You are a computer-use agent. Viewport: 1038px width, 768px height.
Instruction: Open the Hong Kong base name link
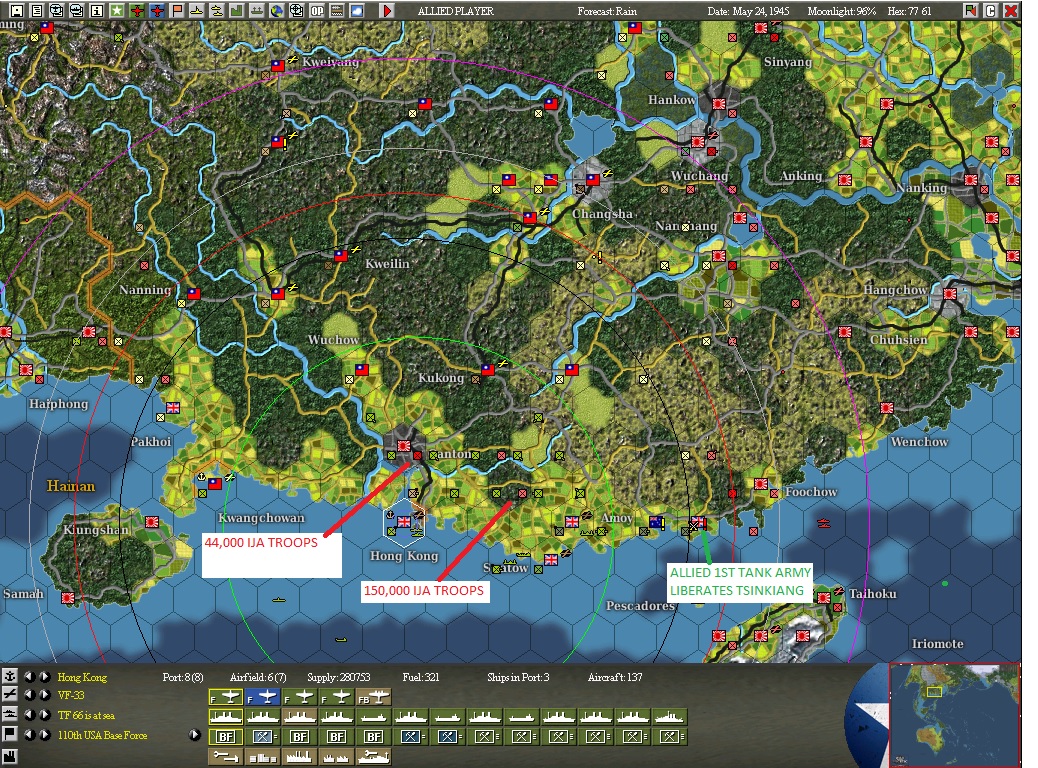pos(82,677)
